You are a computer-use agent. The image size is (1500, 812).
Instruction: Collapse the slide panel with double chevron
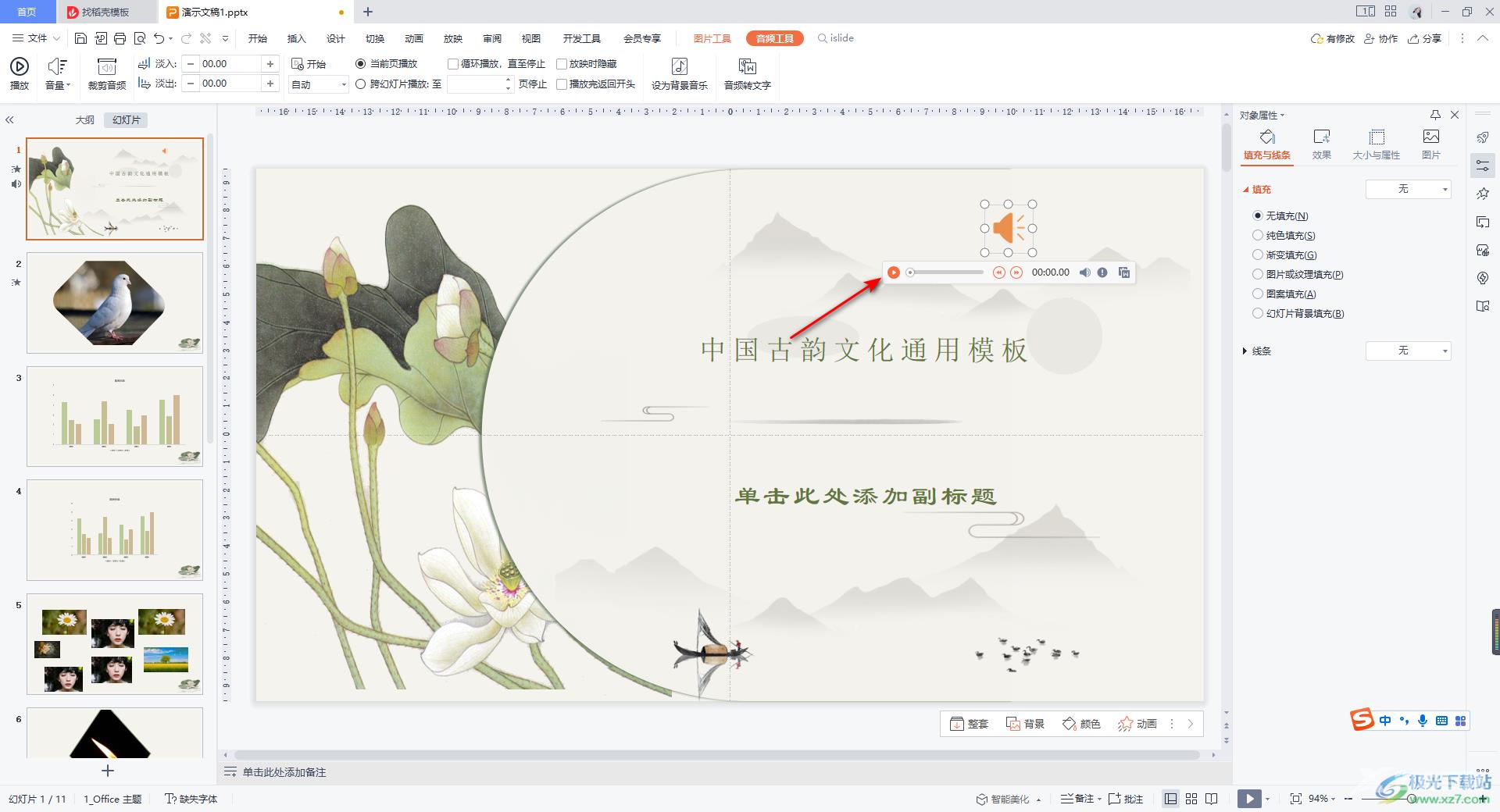[10, 120]
